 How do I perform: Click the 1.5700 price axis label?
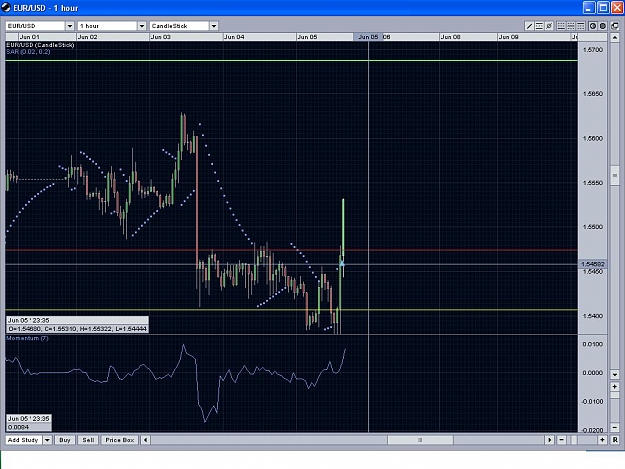point(593,50)
